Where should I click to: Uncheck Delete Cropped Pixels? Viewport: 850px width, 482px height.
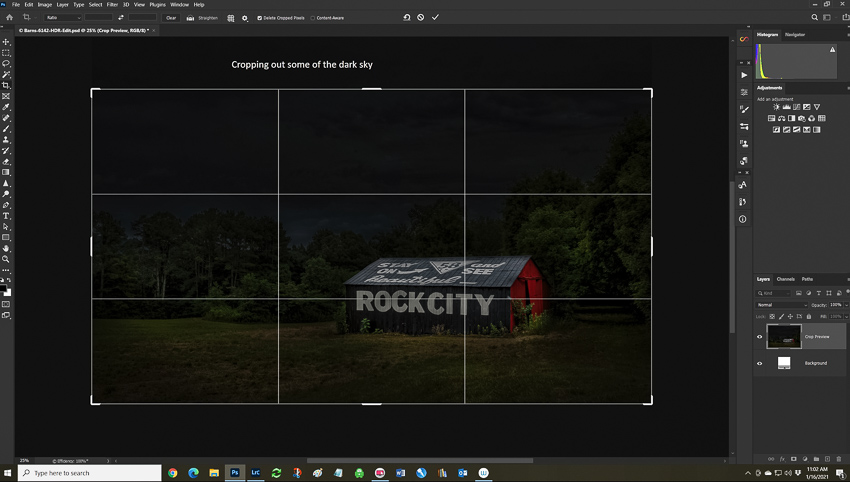[x=260, y=18]
